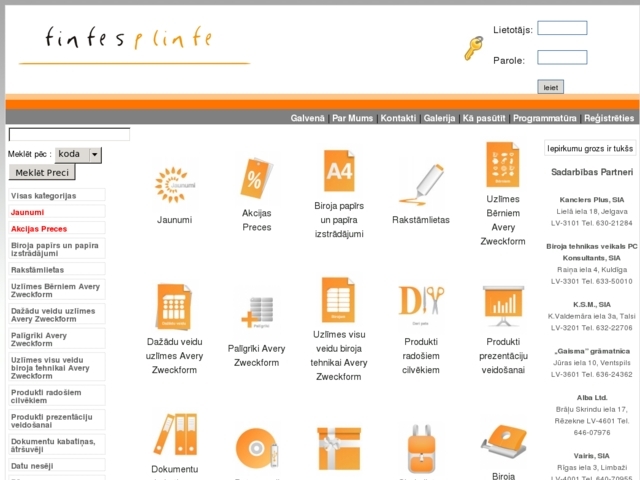
Task: Click into the Lietotājs username field
Action: 561,28
